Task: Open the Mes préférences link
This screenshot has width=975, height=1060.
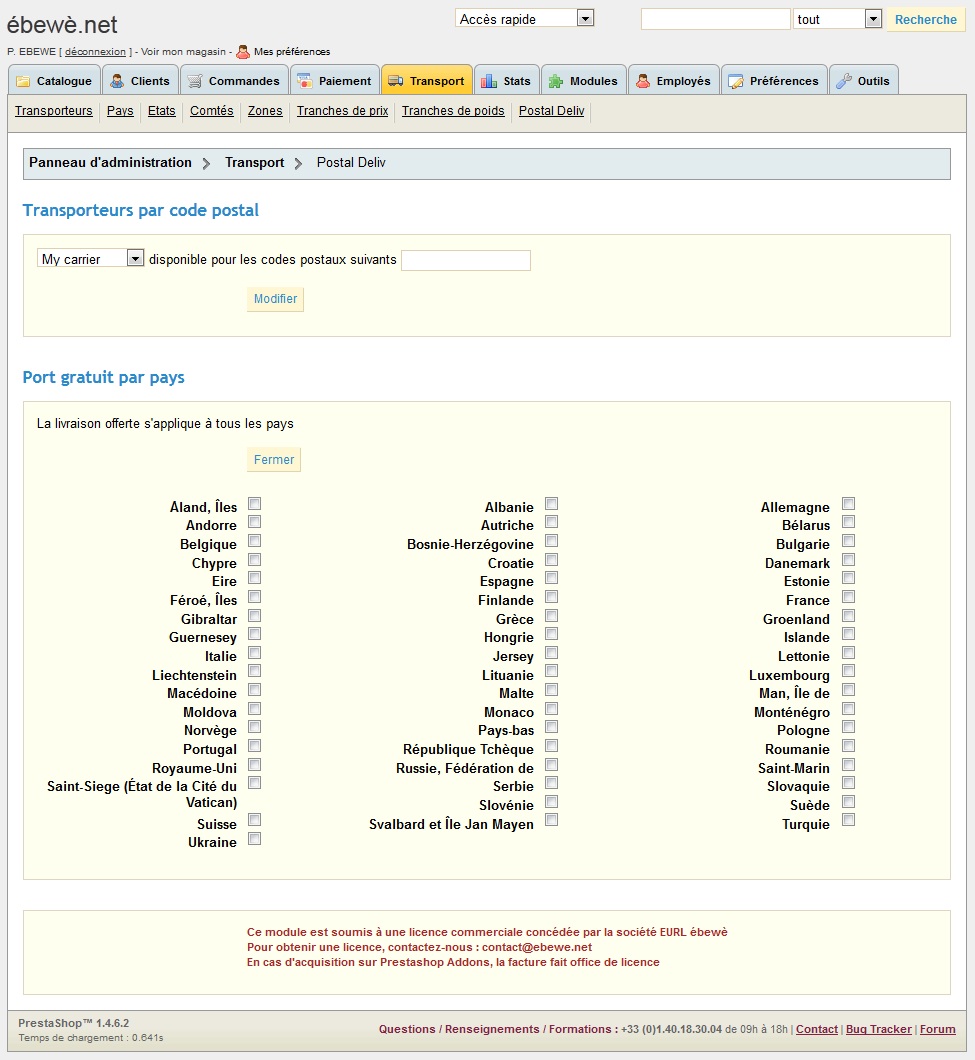Action: point(292,52)
